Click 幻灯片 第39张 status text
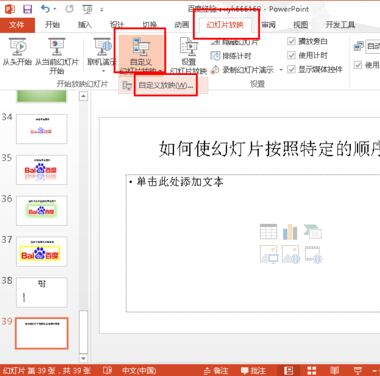The height and width of the screenshot is (376, 380). pos(47,371)
